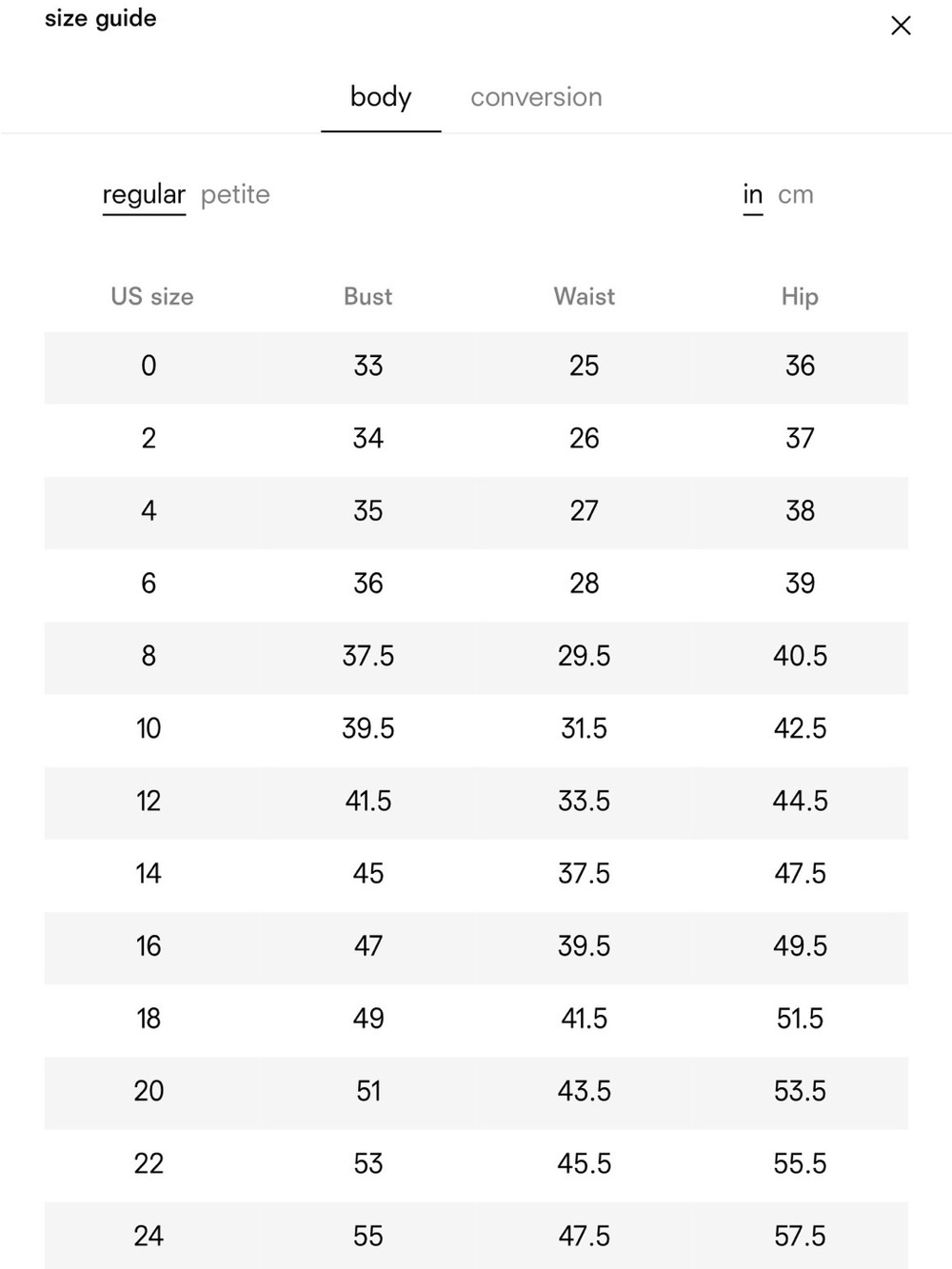Viewport: 952px width, 1269px height.
Task: Switch to the conversion tab
Action: (x=536, y=97)
